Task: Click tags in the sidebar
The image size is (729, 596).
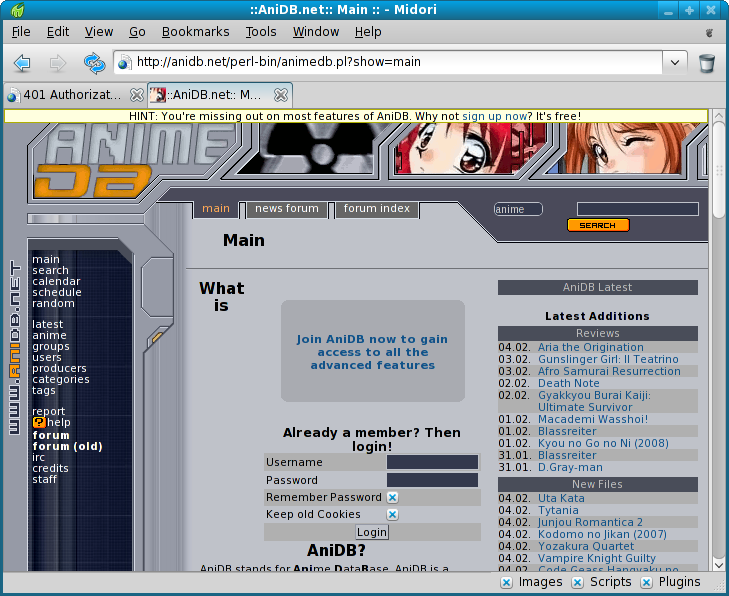Action: pyautogui.click(x=44, y=391)
